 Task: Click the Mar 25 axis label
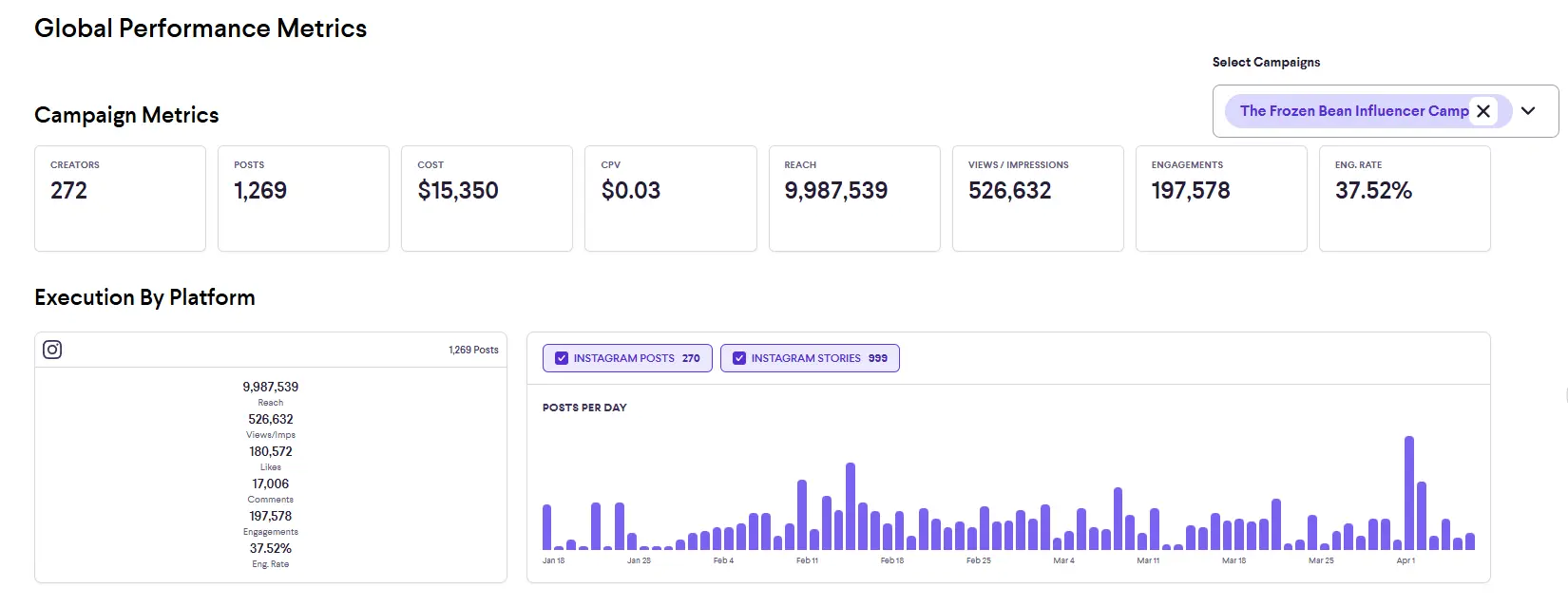[1321, 560]
